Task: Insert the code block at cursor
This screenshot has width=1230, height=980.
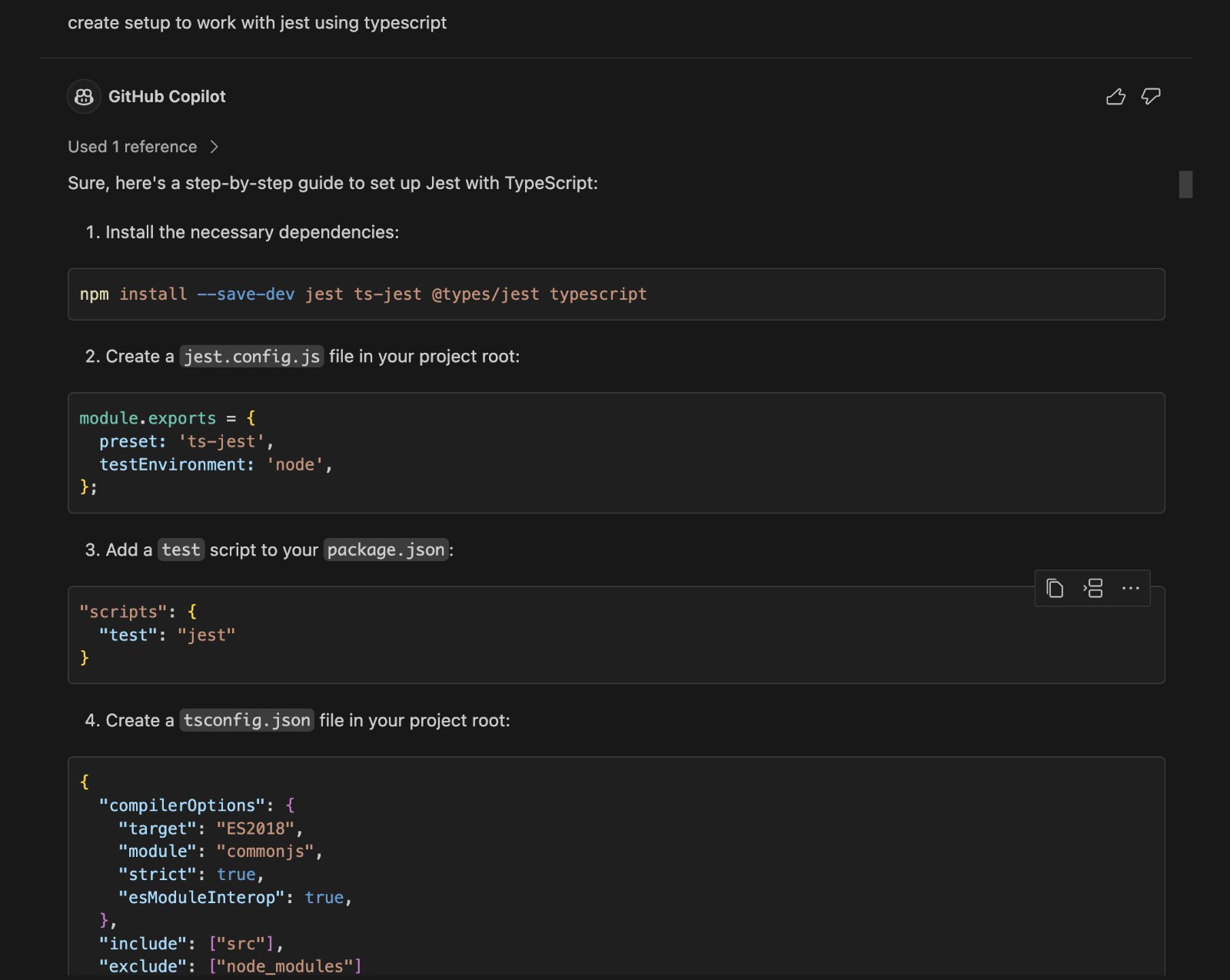Action: click(x=1093, y=588)
